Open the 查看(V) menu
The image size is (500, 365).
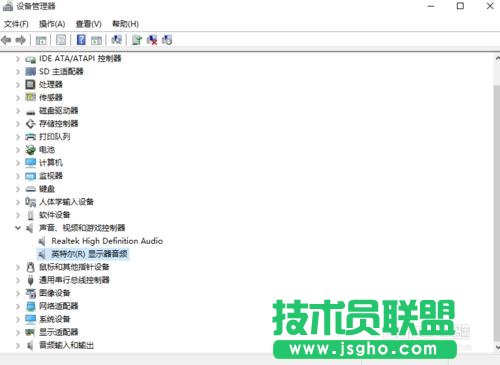[89, 24]
